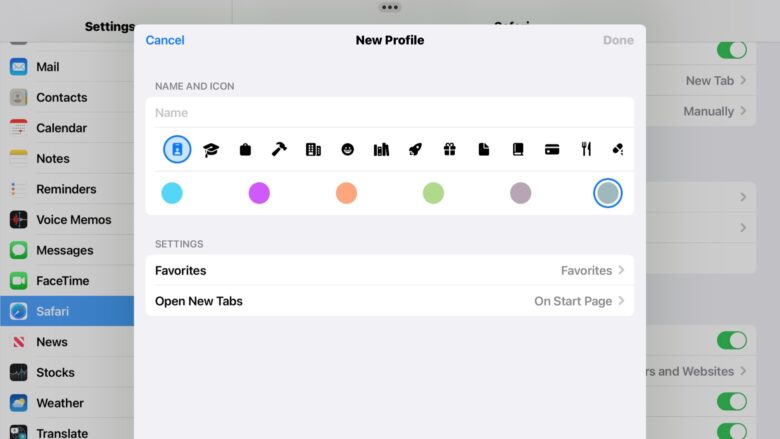The image size is (780, 439).
Task: Cancel the New Profile dialog
Action: pos(165,40)
